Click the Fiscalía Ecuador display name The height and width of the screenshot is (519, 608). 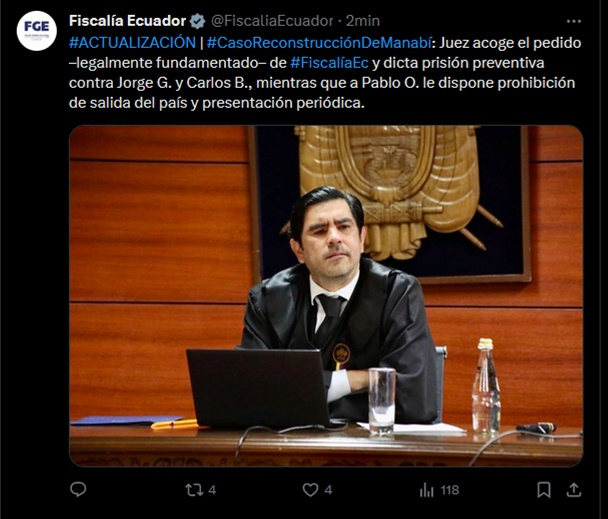click(x=128, y=21)
